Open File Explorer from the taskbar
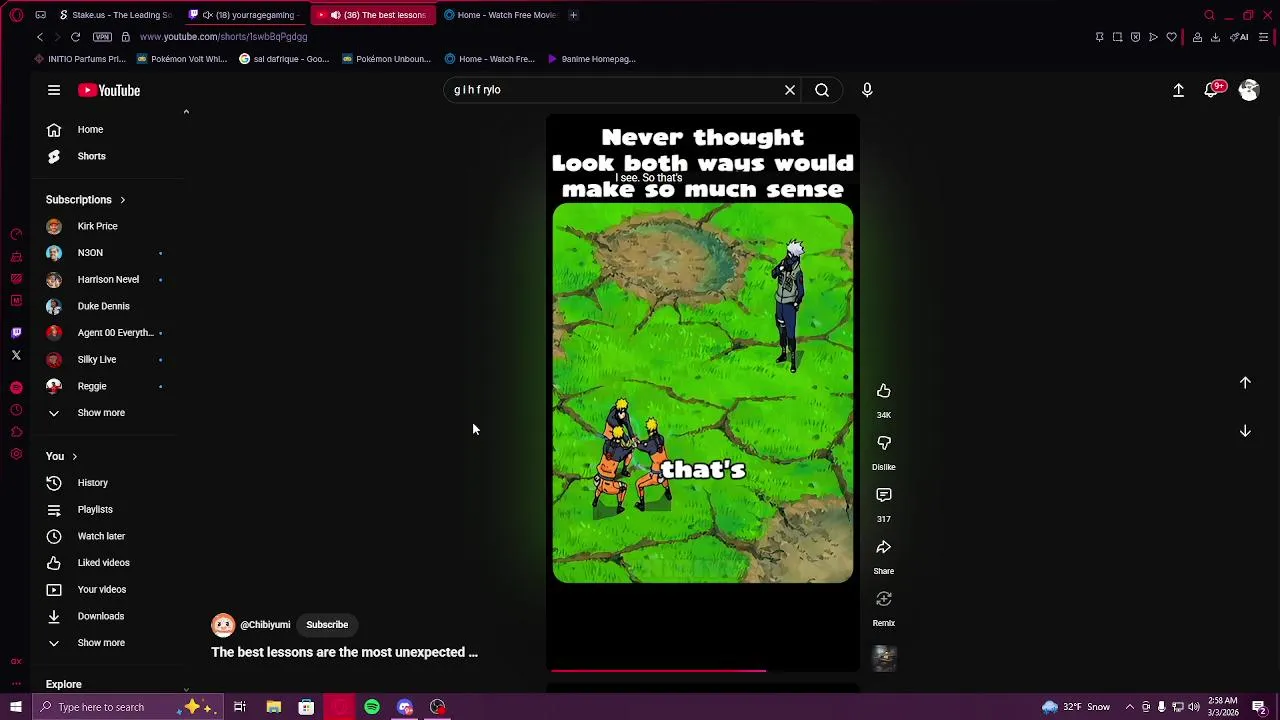 [273, 707]
